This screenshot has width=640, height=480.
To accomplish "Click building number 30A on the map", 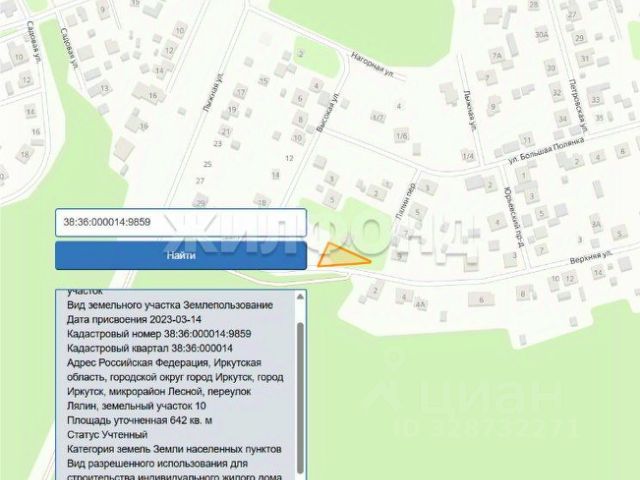I will click(542, 35).
